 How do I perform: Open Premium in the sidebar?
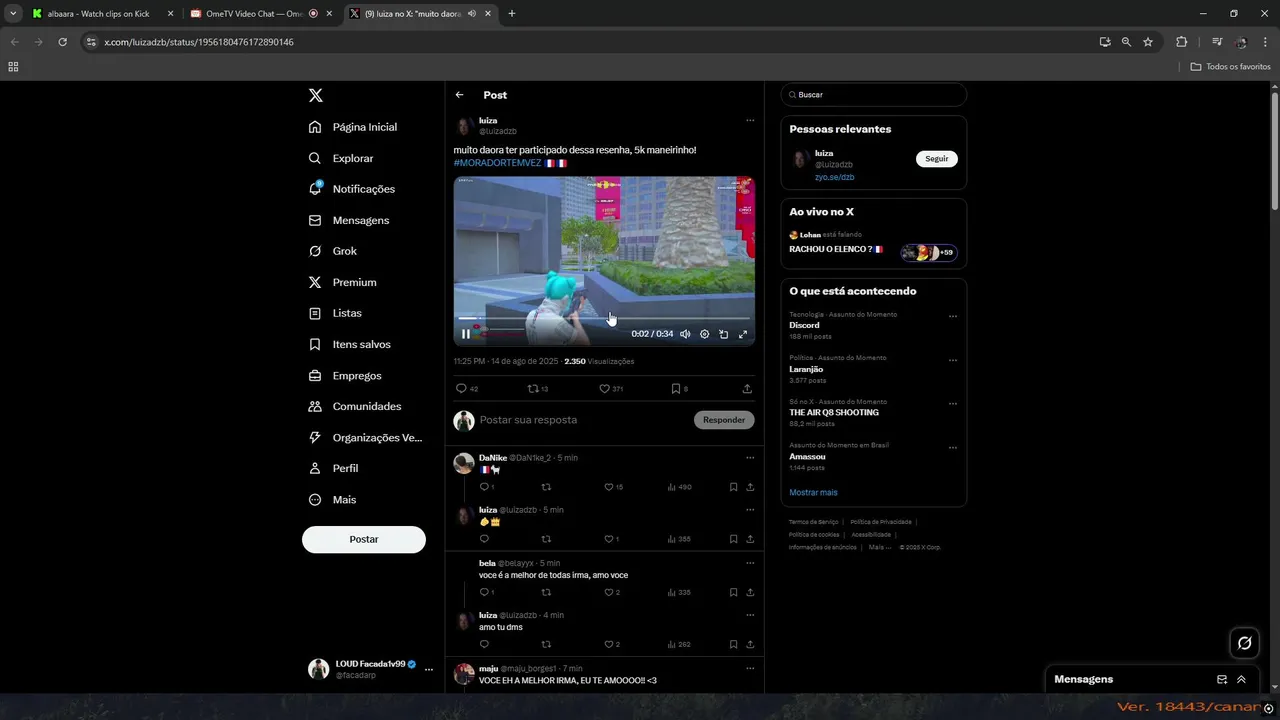(343, 282)
